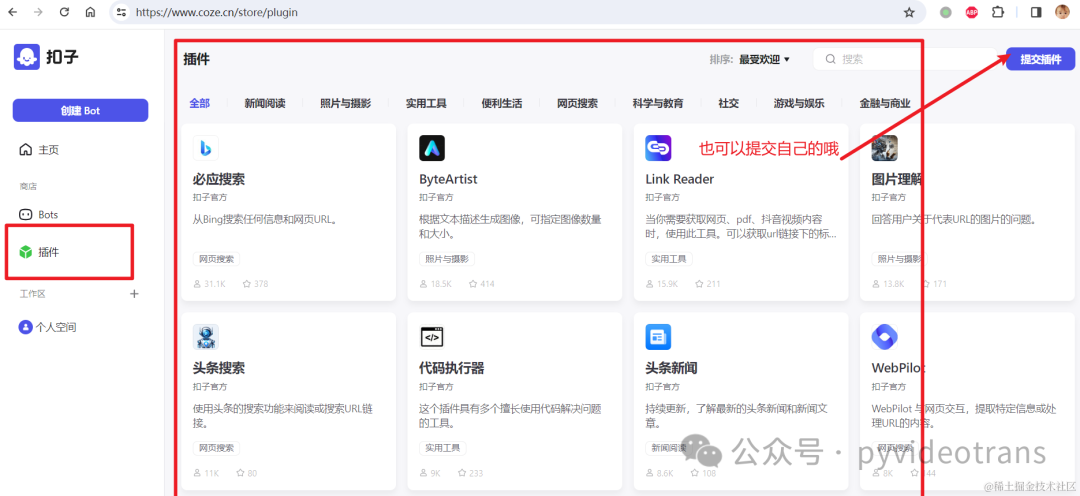Click the 31.1K users count on 必应搜索

(214, 284)
